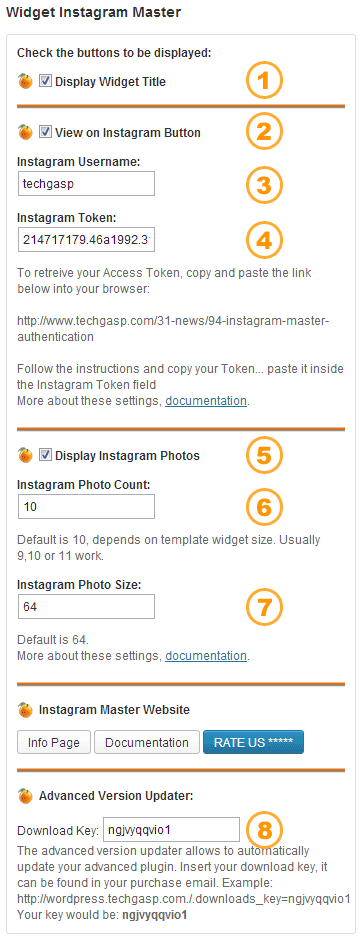This screenshot has width=362, height=937.
Task: Toggle the View on Instagram Button checkbox
Action: pos(45,132)
